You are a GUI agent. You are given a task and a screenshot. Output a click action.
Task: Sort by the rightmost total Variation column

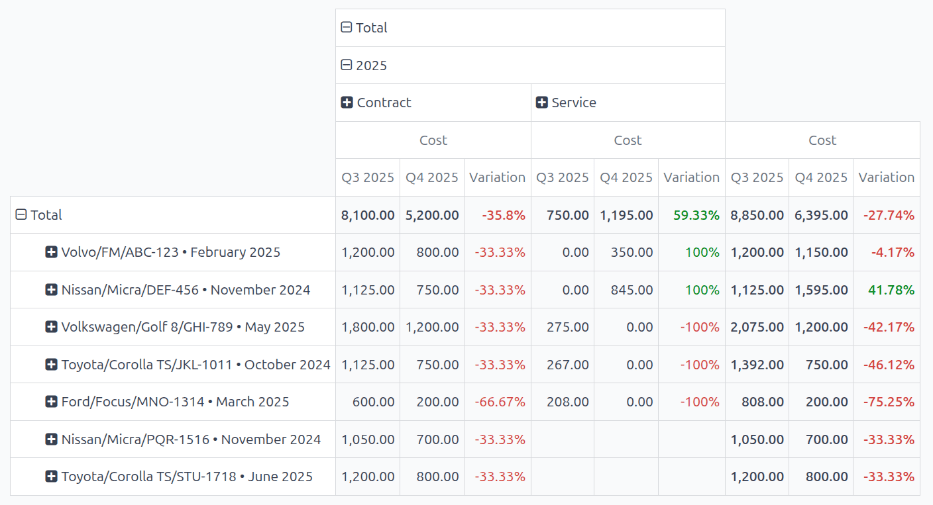[x=886, y=177]
